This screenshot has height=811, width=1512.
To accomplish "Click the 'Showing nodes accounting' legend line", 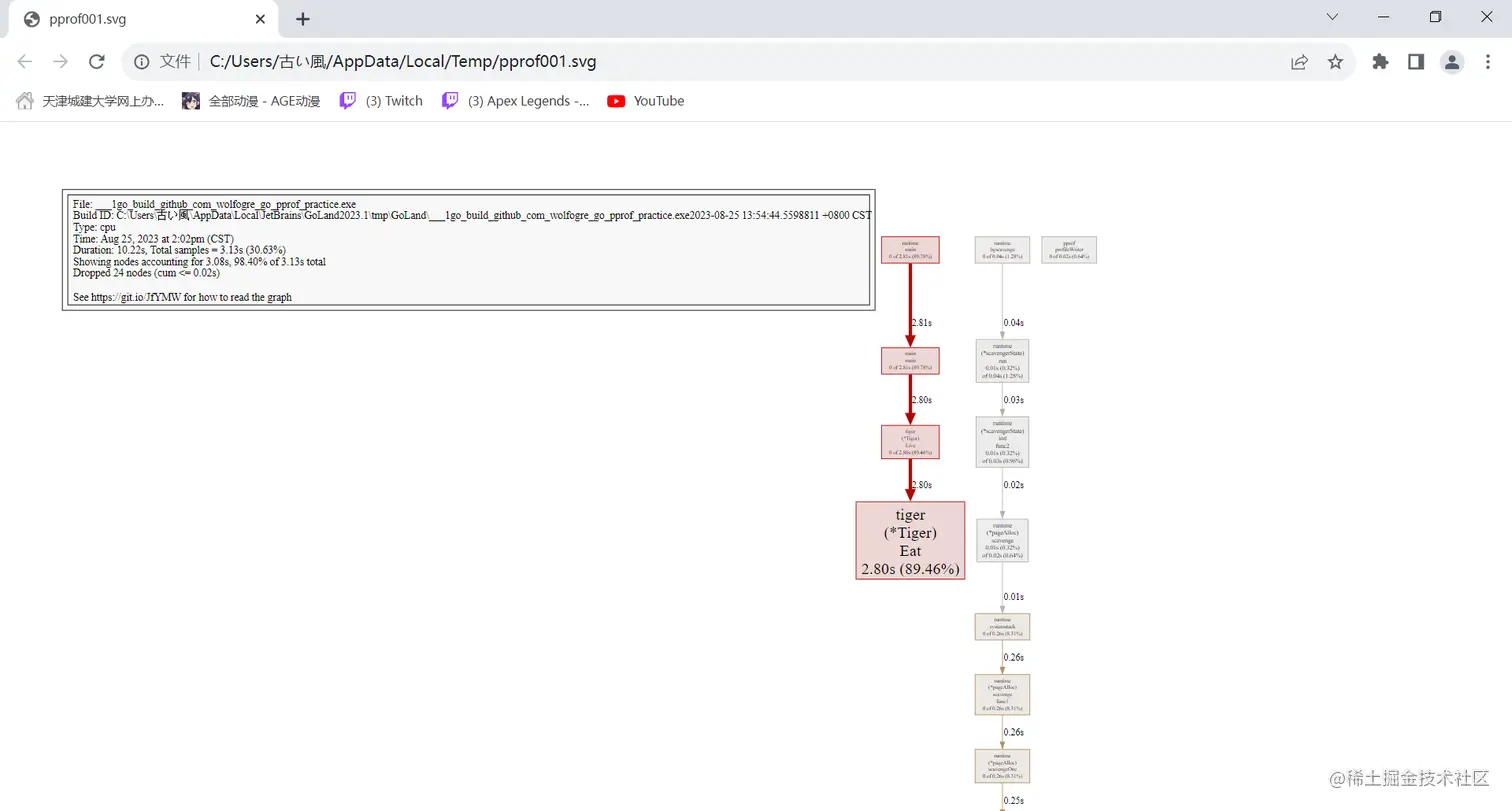I will pos(199,262).
